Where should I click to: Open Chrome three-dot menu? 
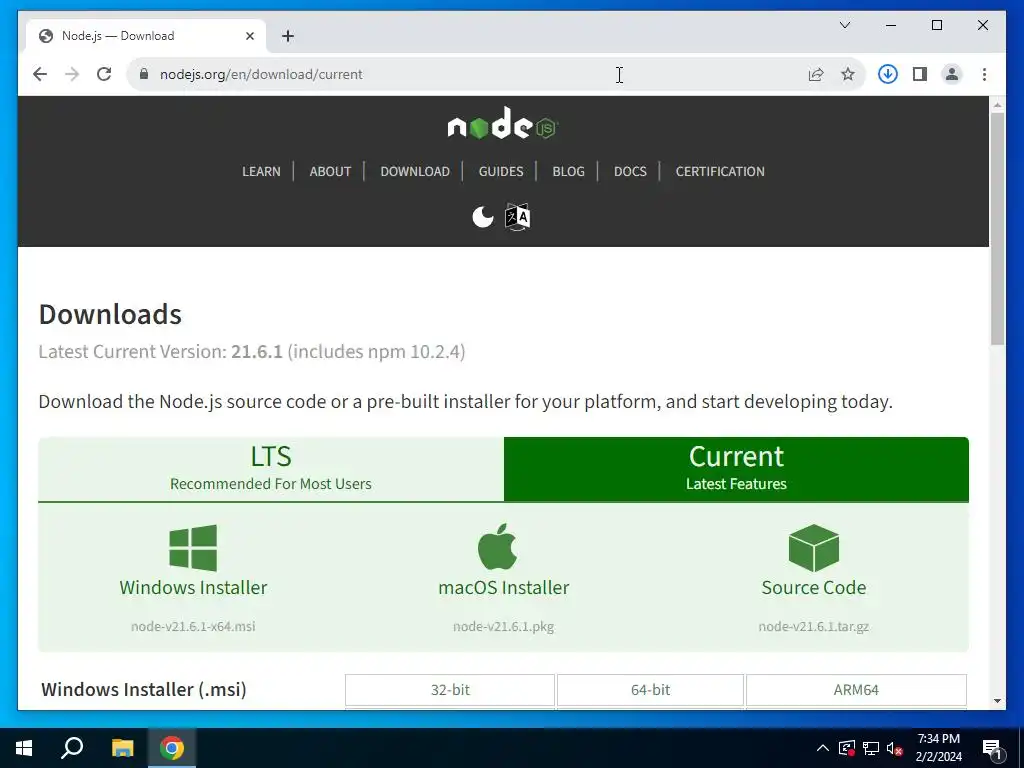coord(984,74)
